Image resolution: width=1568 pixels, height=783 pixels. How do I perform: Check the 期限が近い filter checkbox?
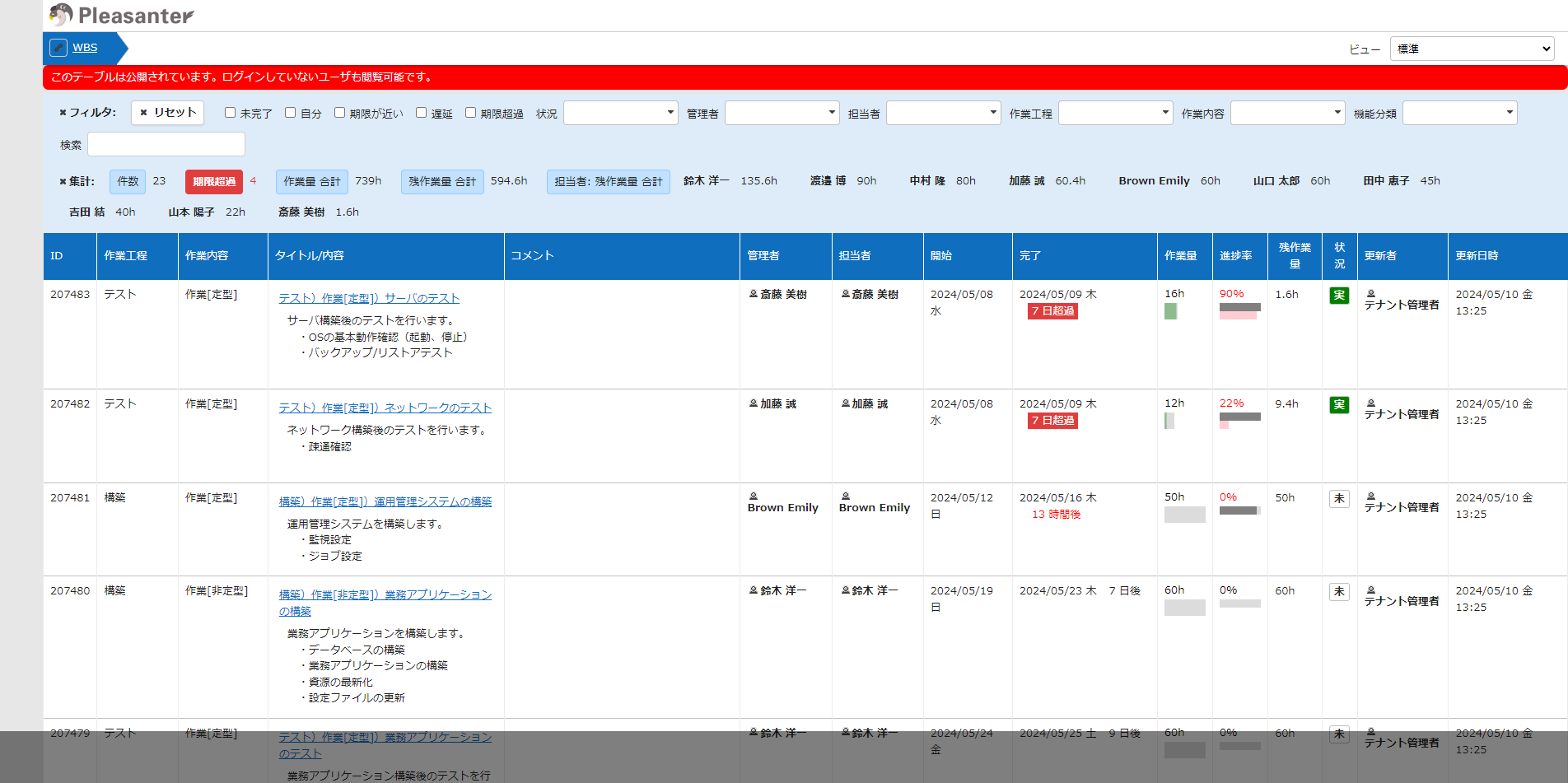[x=339, y=113]
